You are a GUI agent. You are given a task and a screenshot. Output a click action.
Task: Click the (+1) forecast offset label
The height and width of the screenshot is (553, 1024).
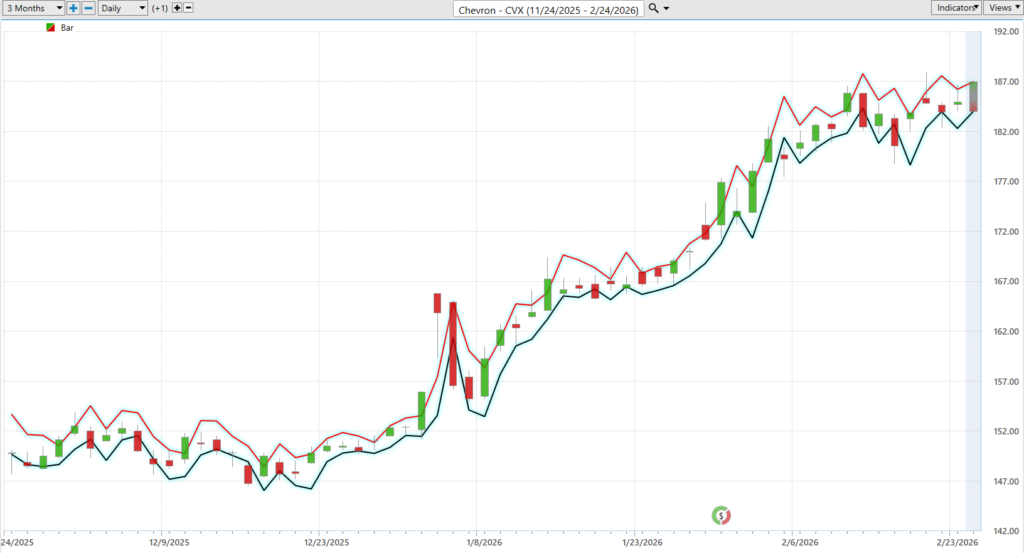160,8
